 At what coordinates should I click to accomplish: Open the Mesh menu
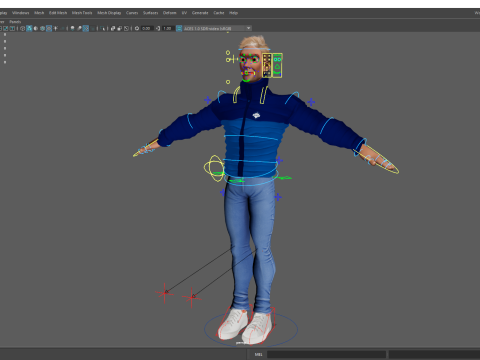(x=39, y=13)
